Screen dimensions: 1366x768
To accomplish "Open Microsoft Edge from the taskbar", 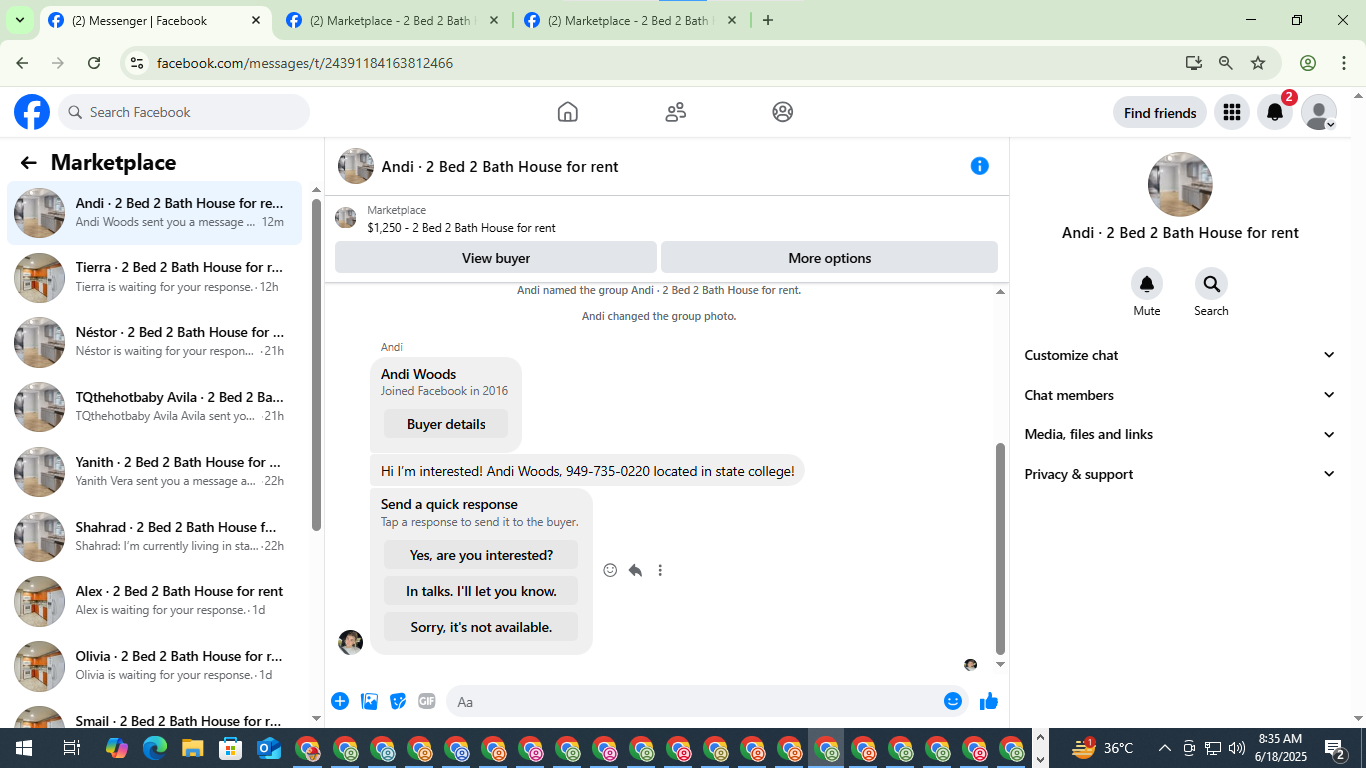I will (155, 748).
